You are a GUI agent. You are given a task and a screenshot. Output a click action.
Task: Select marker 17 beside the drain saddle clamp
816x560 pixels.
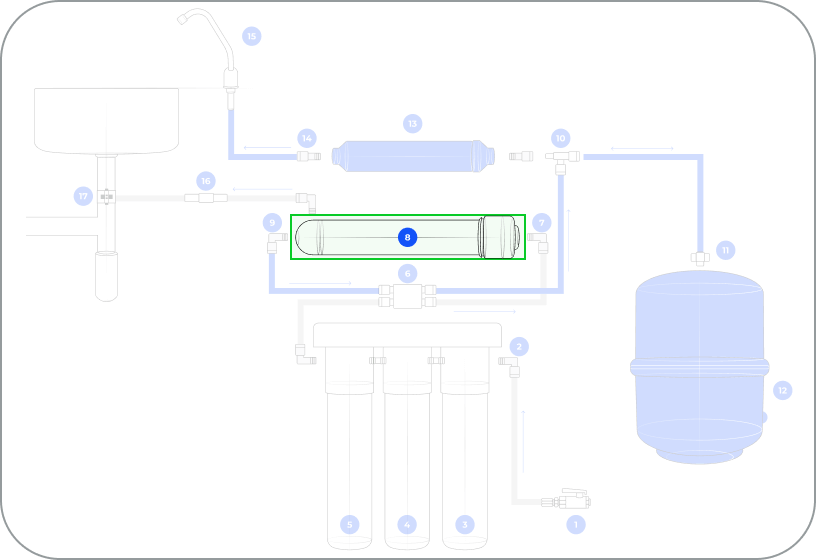(x=84, y=196)
